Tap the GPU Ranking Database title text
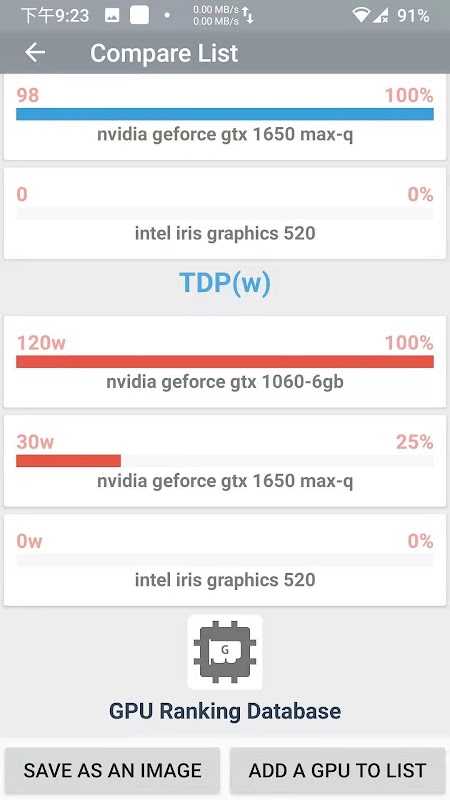The width and height of the screenshot is (450, 800). coord(225,711)
